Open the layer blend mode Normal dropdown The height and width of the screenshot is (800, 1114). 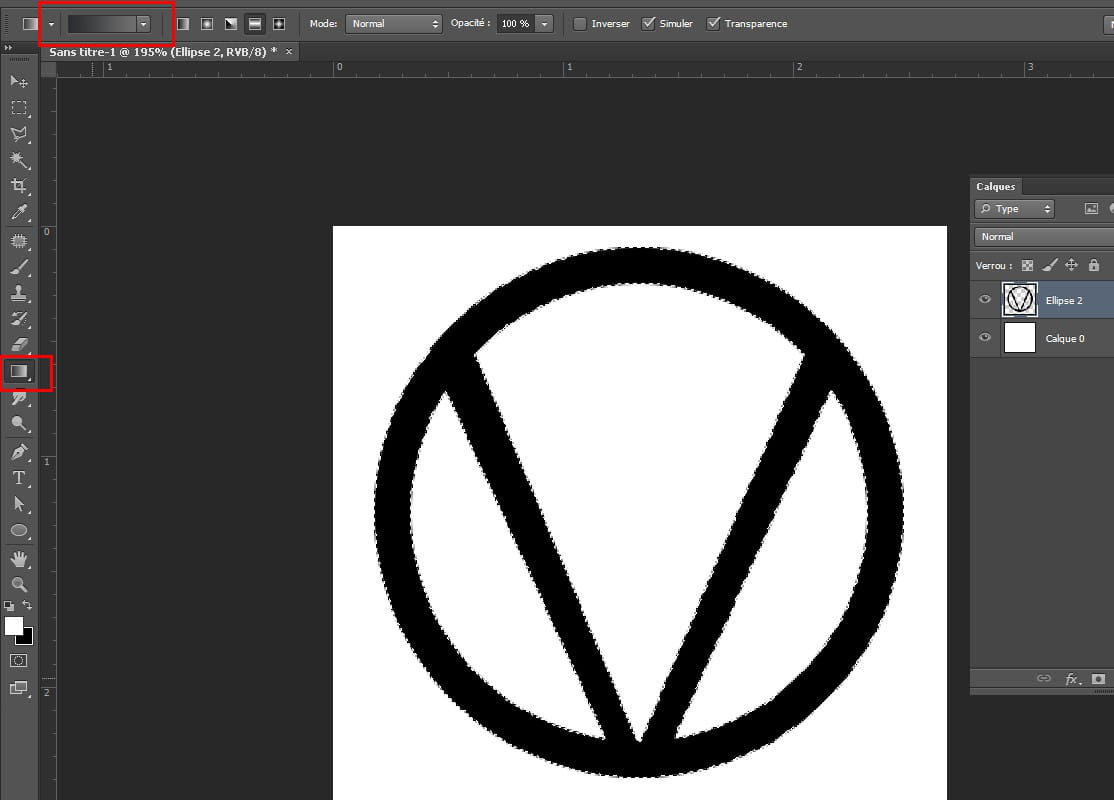pos(1044,237)
